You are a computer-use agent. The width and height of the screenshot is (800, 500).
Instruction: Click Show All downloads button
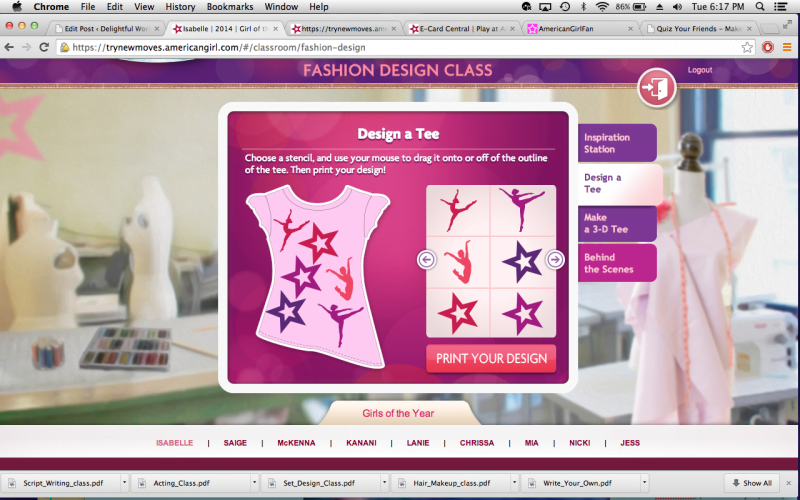click(752, 483)
